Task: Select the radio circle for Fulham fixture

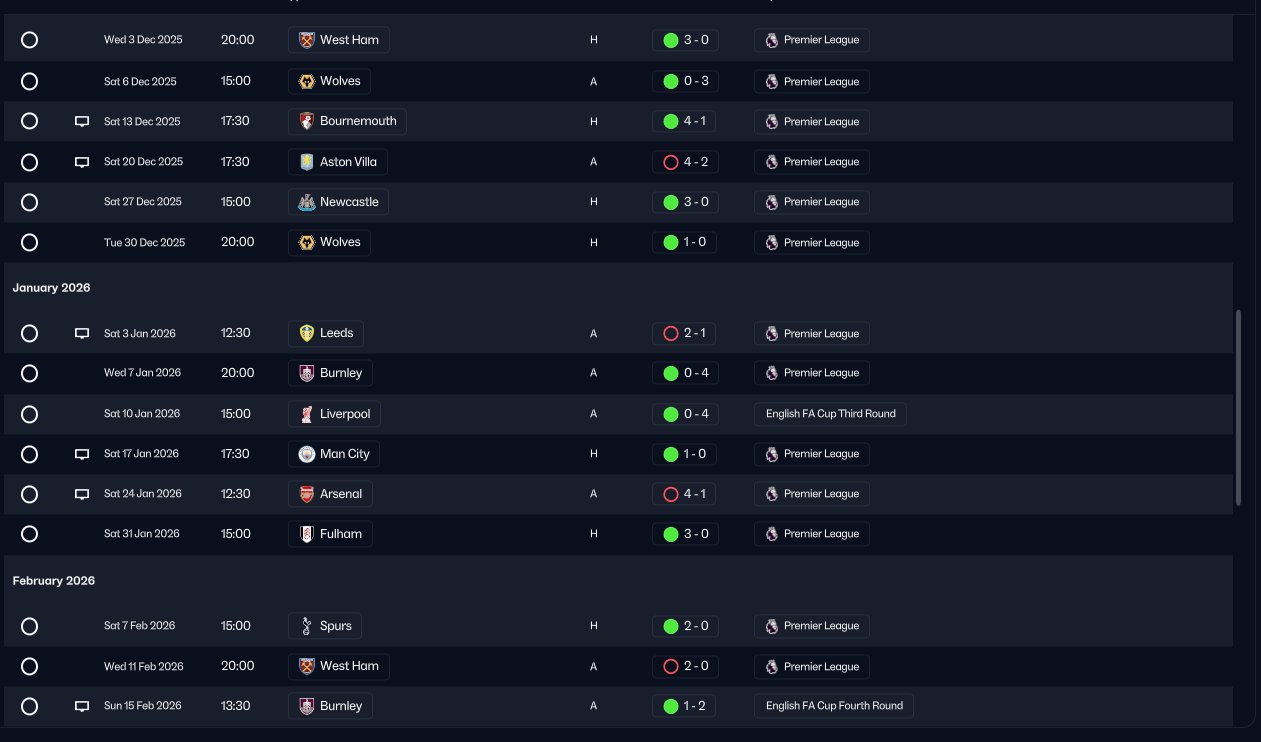Action: click(29, 534)
